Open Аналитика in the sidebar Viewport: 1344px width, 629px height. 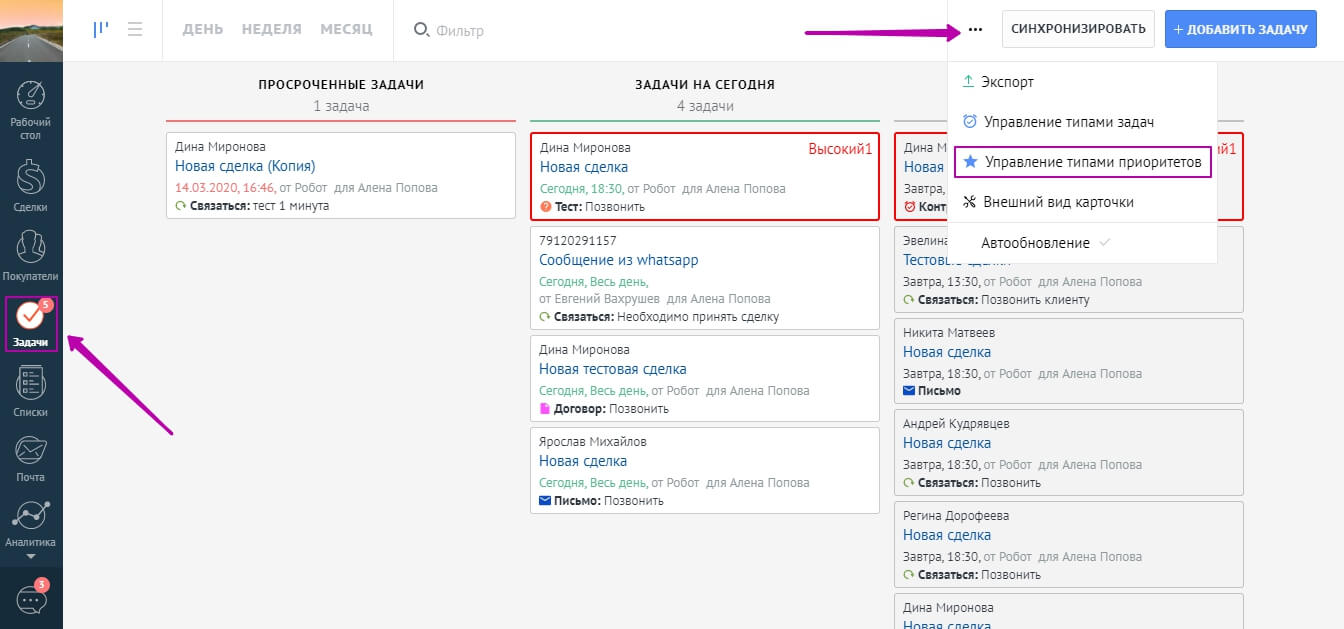coord(31,522)
